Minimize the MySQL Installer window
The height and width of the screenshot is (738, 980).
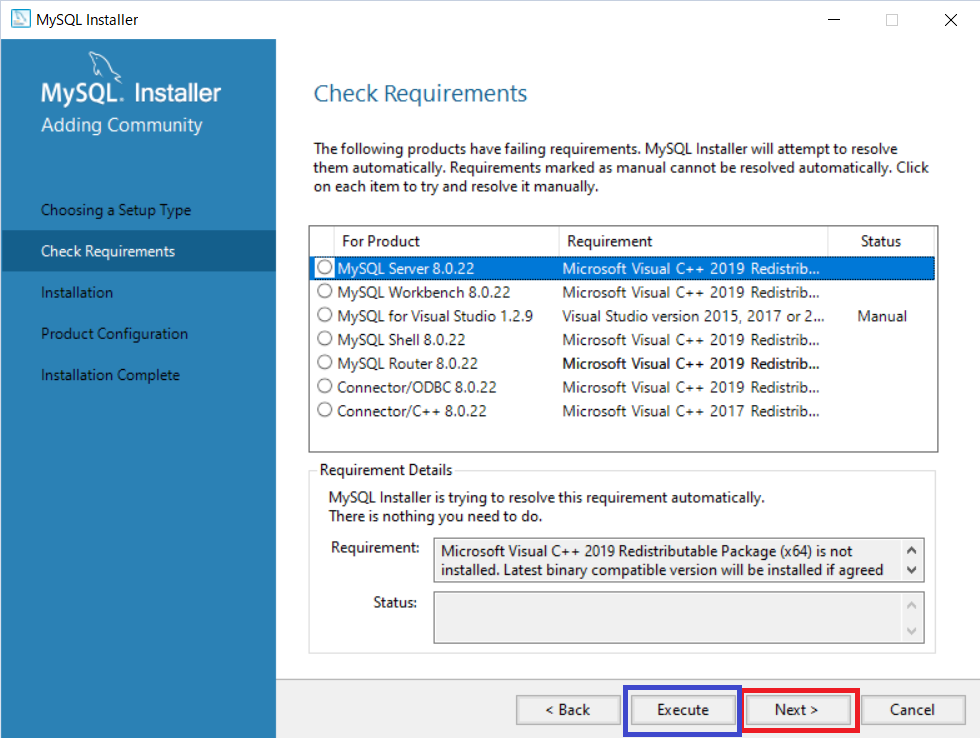click(x=834, y=19)
